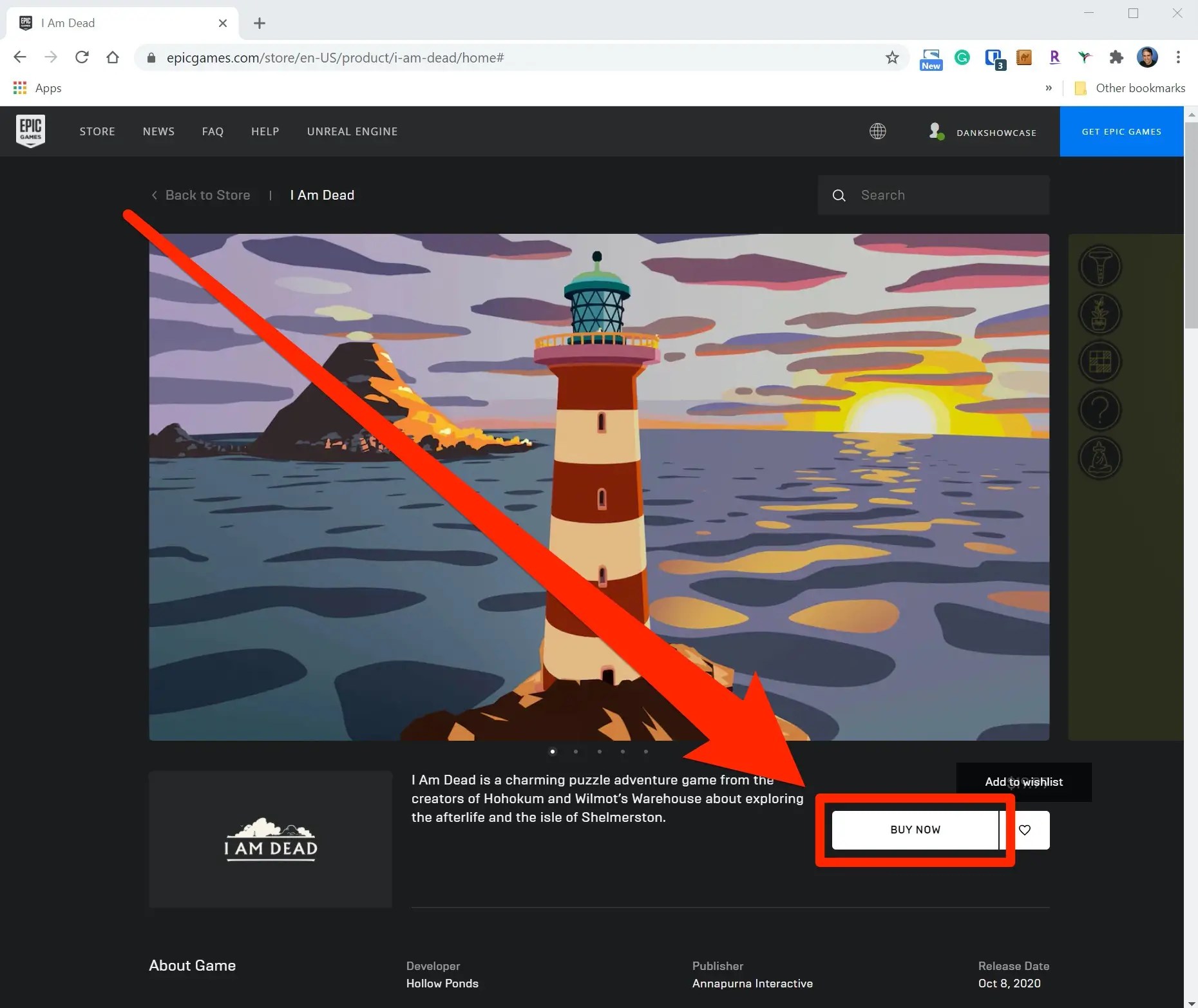Click the next carousel slide preview

click(1126, 487)
